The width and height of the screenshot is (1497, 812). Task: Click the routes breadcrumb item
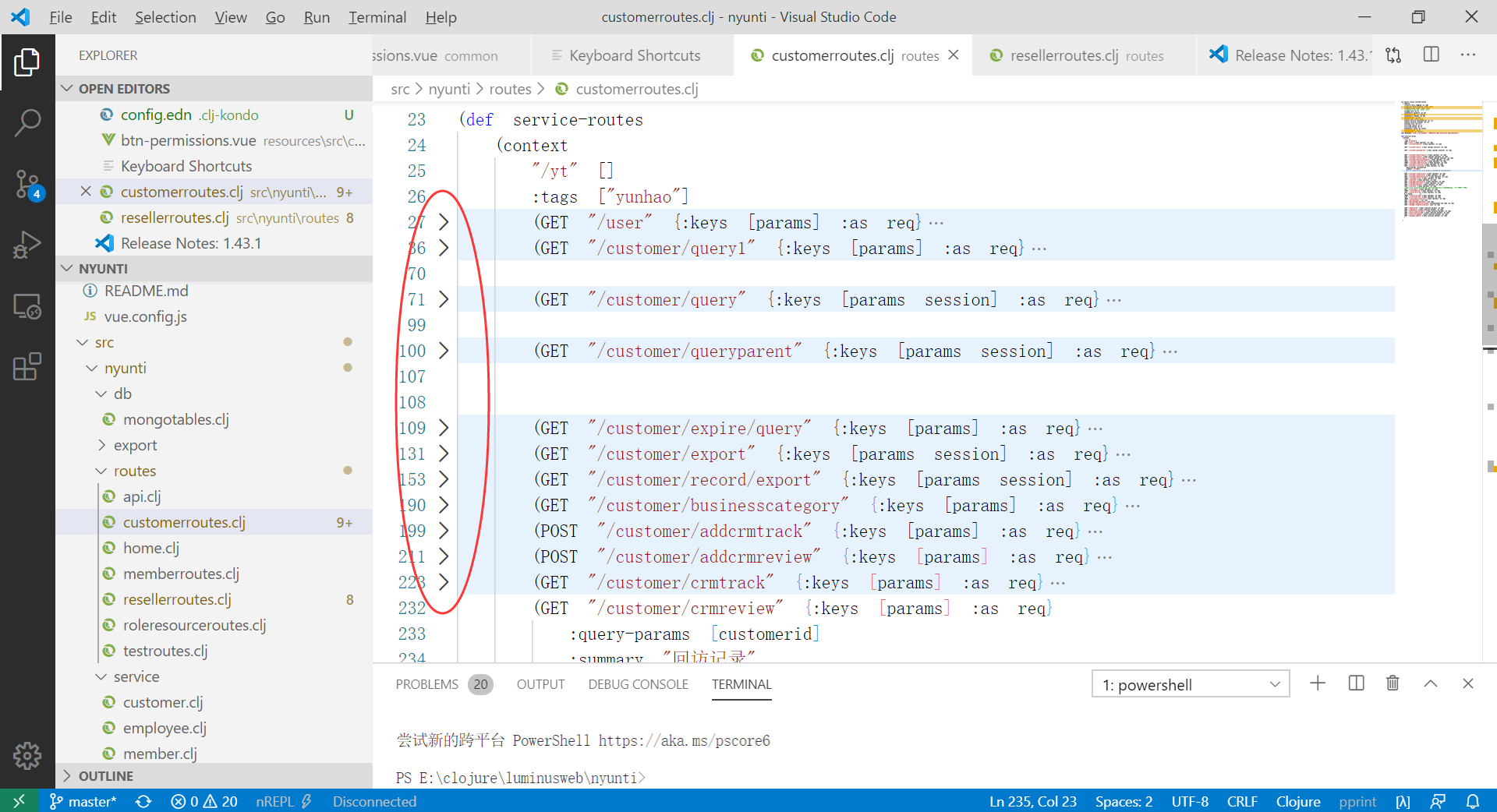point(511,89)
